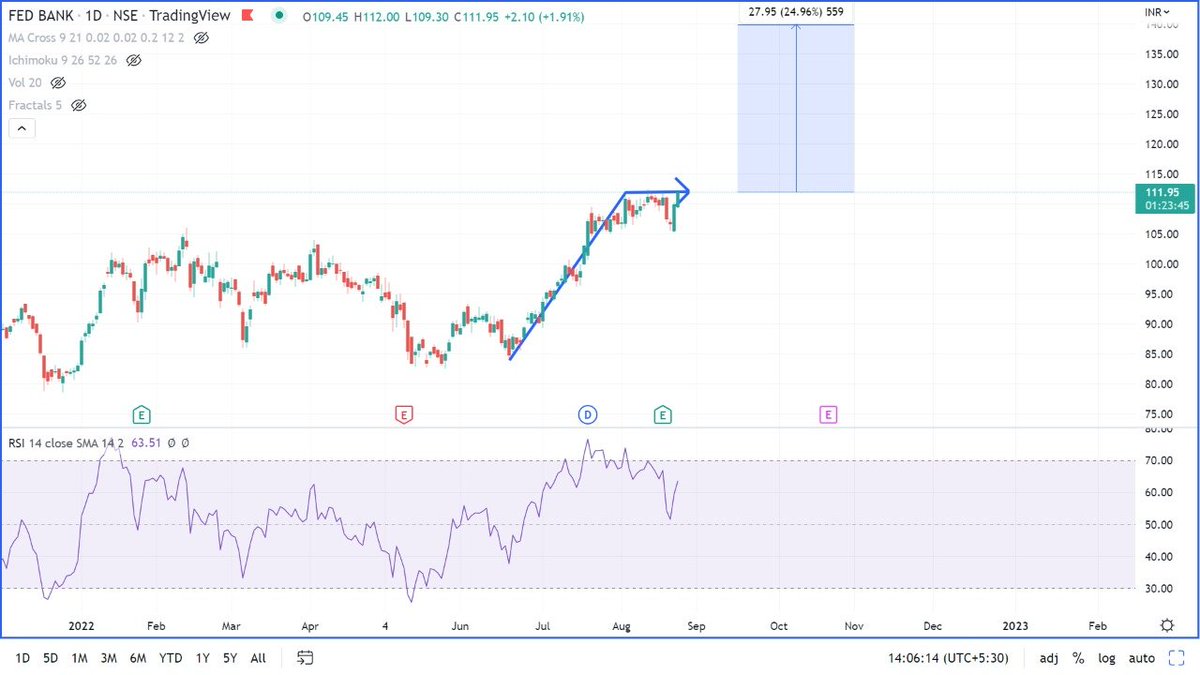Click the Vol 20 legend label
1200x675 pixels.
click(x=27, y=82)
